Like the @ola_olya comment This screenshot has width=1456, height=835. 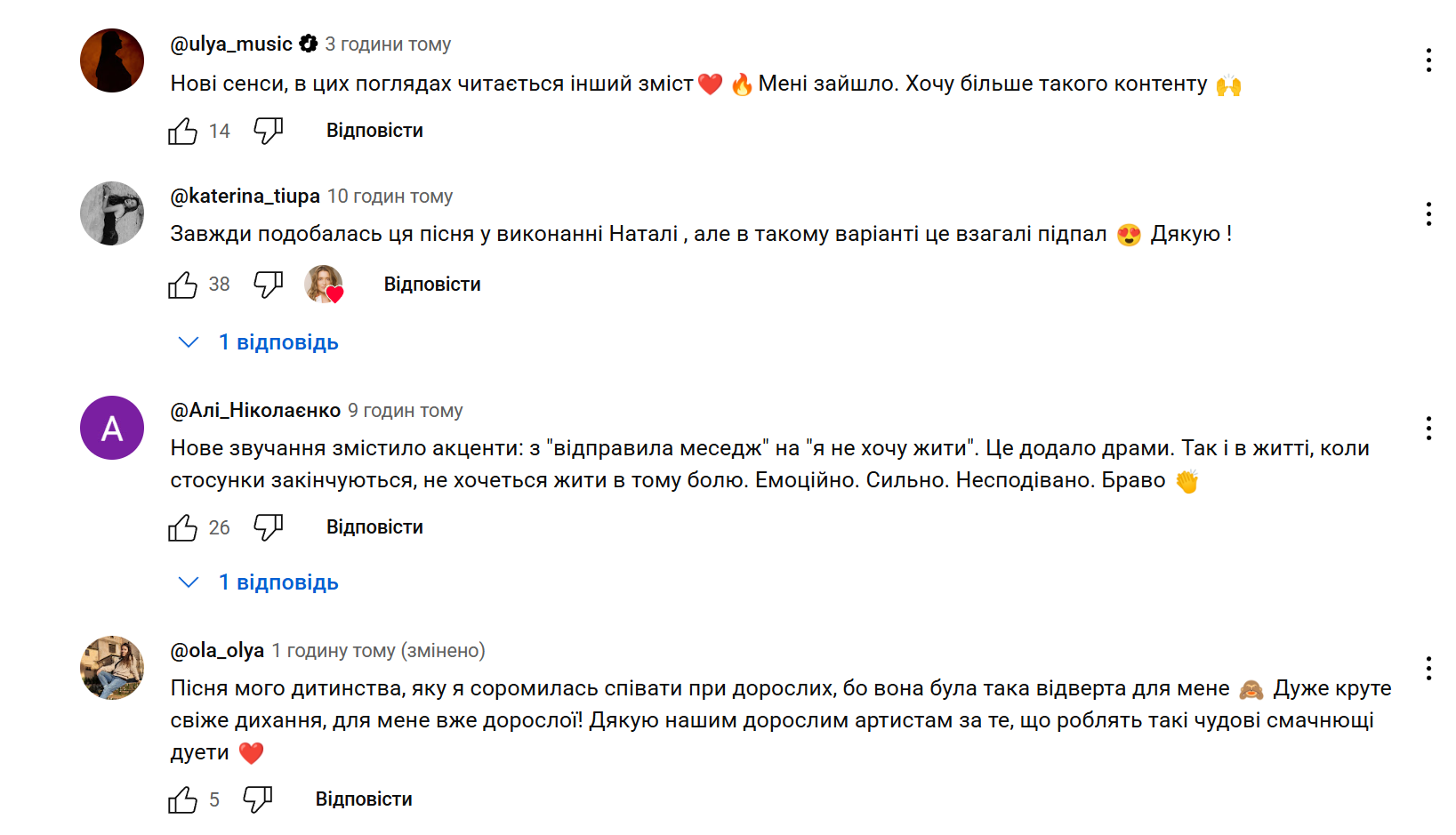pyautogui.click(x=183, y=799)
